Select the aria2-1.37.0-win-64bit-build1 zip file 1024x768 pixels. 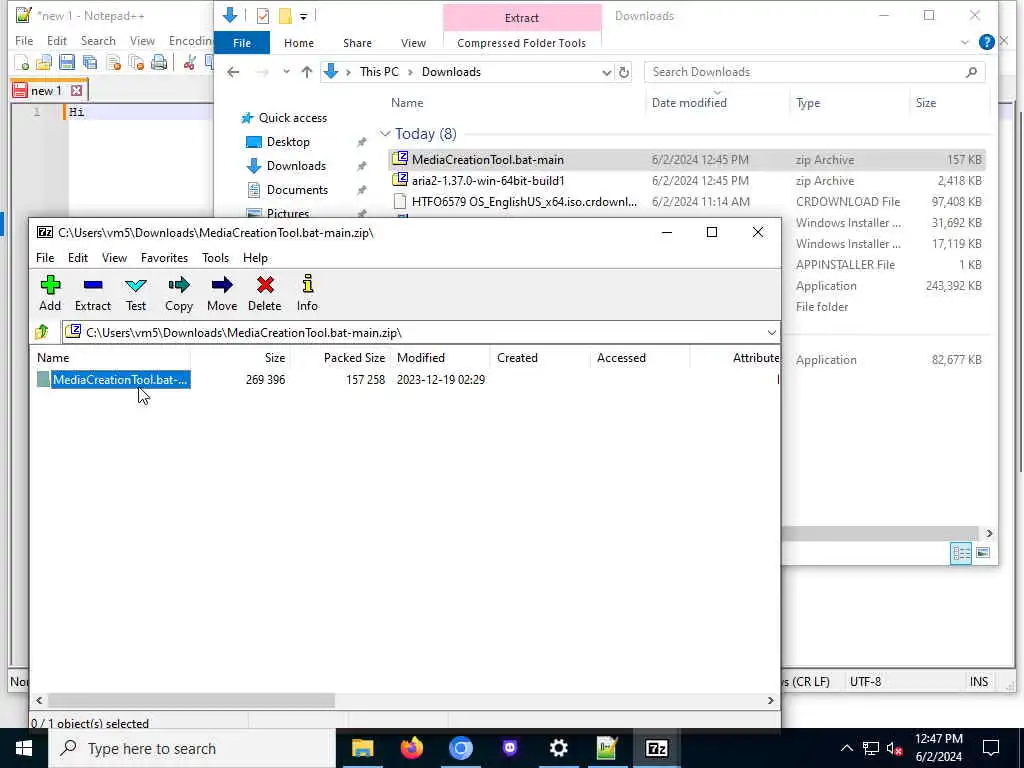687,181
